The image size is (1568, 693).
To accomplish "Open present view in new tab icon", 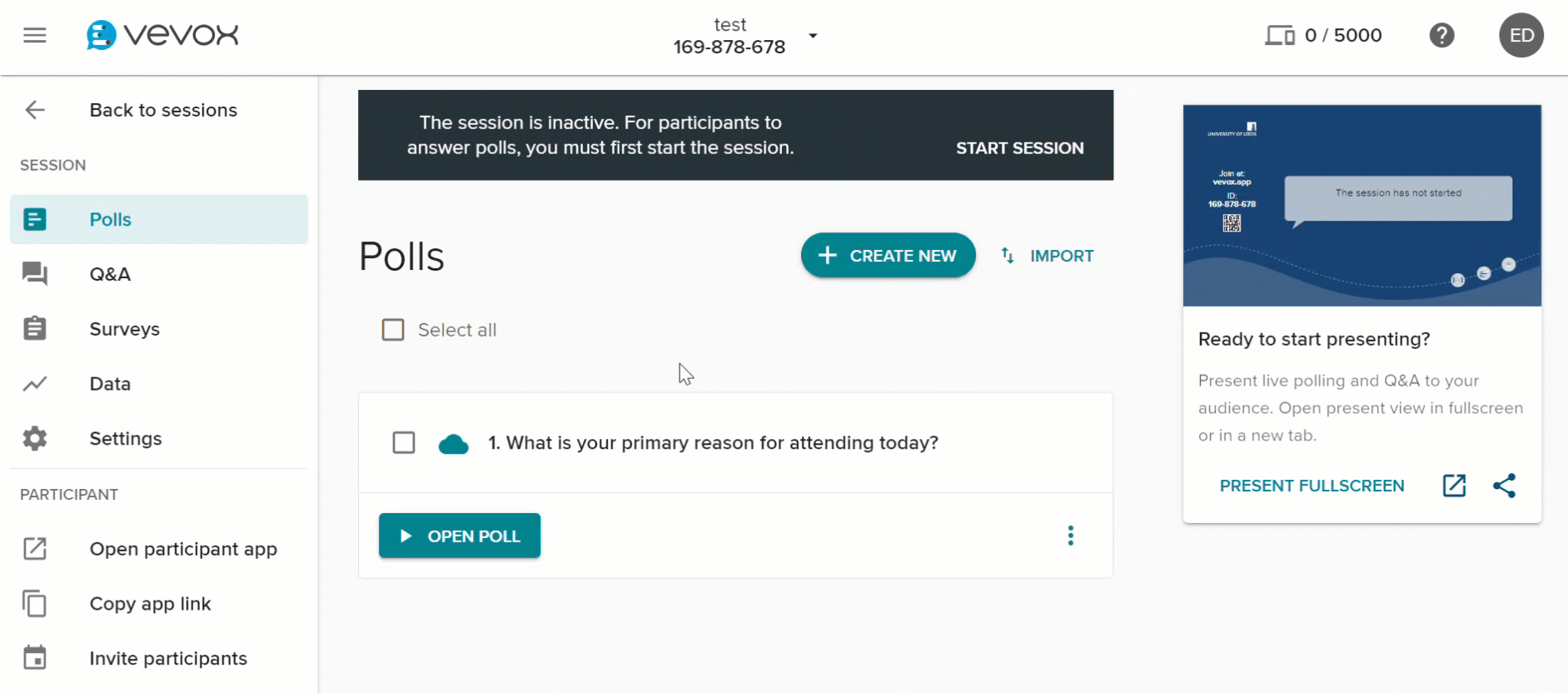I will click(1454, 486).
